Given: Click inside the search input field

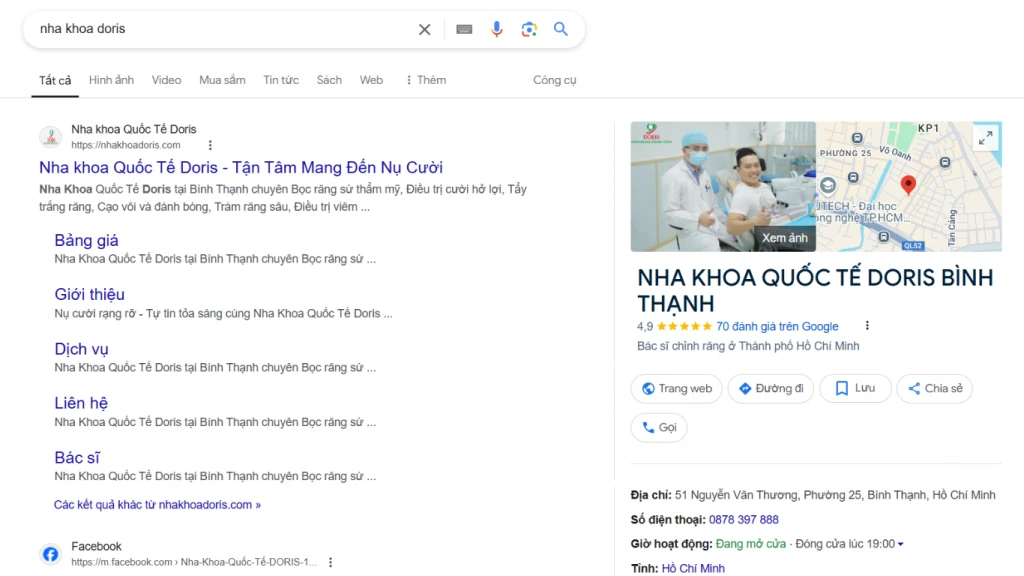Looking at the screenshot, I should click(200, 29).
